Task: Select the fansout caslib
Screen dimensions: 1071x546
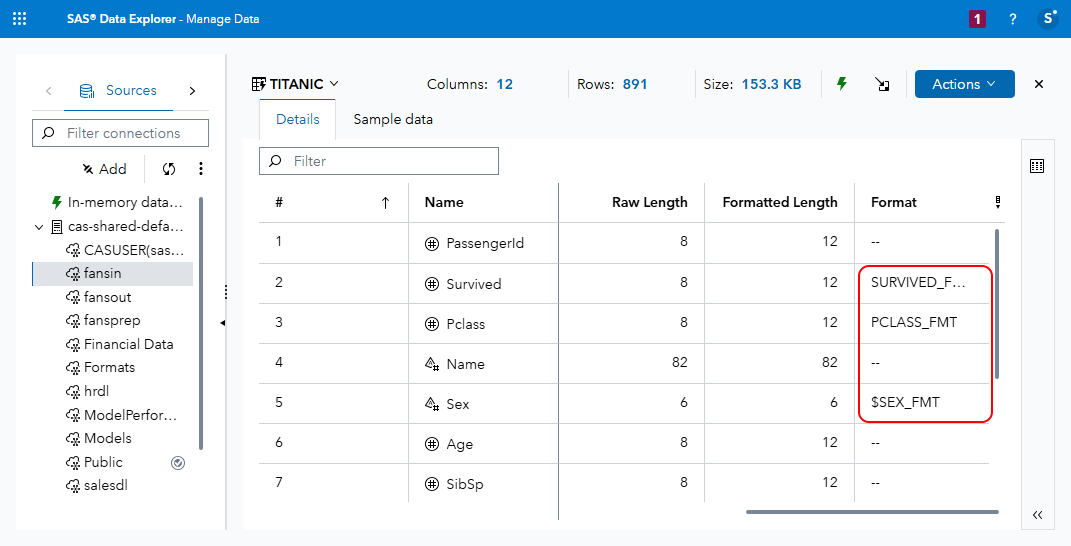Action: (x=98, y=297)
